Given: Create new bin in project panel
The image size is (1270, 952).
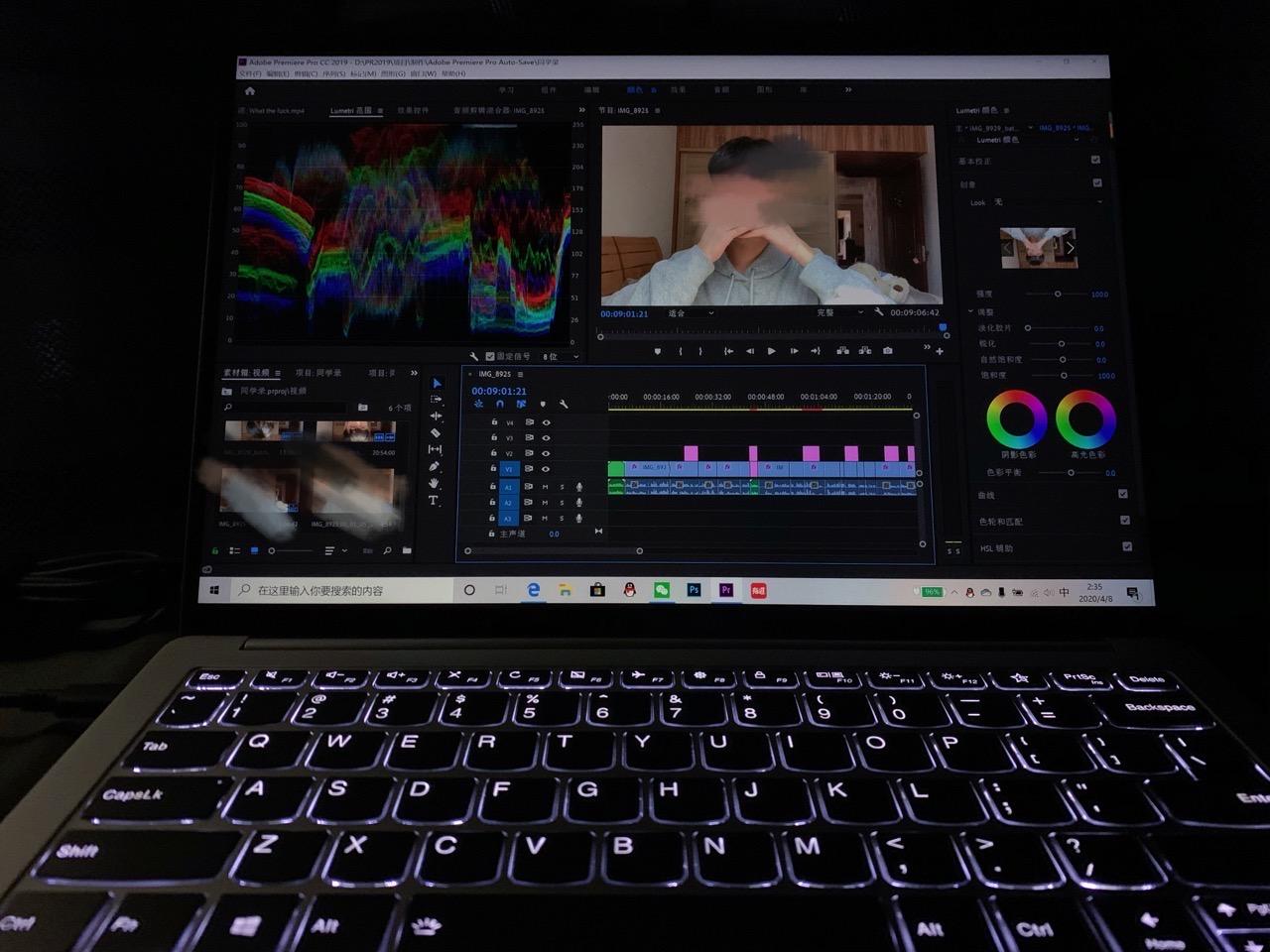Looking at the screenshot, I should [x=407, y=550].
